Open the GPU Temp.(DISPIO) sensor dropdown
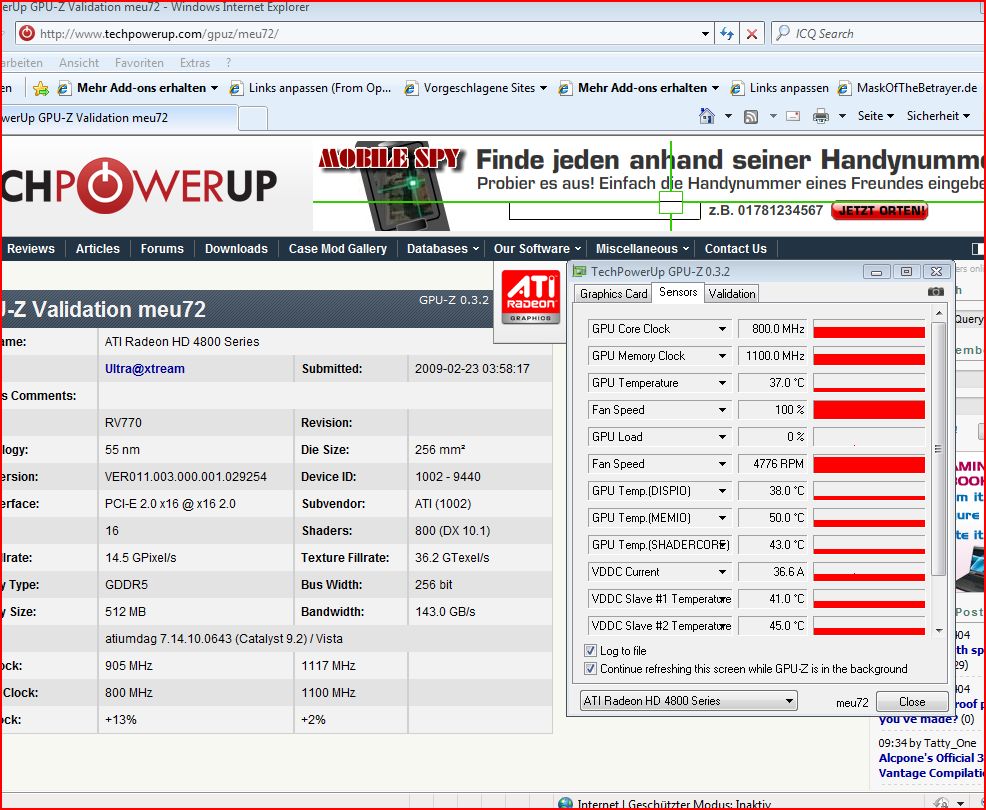This screenshot has height=810, width=986. click(723, 491)
